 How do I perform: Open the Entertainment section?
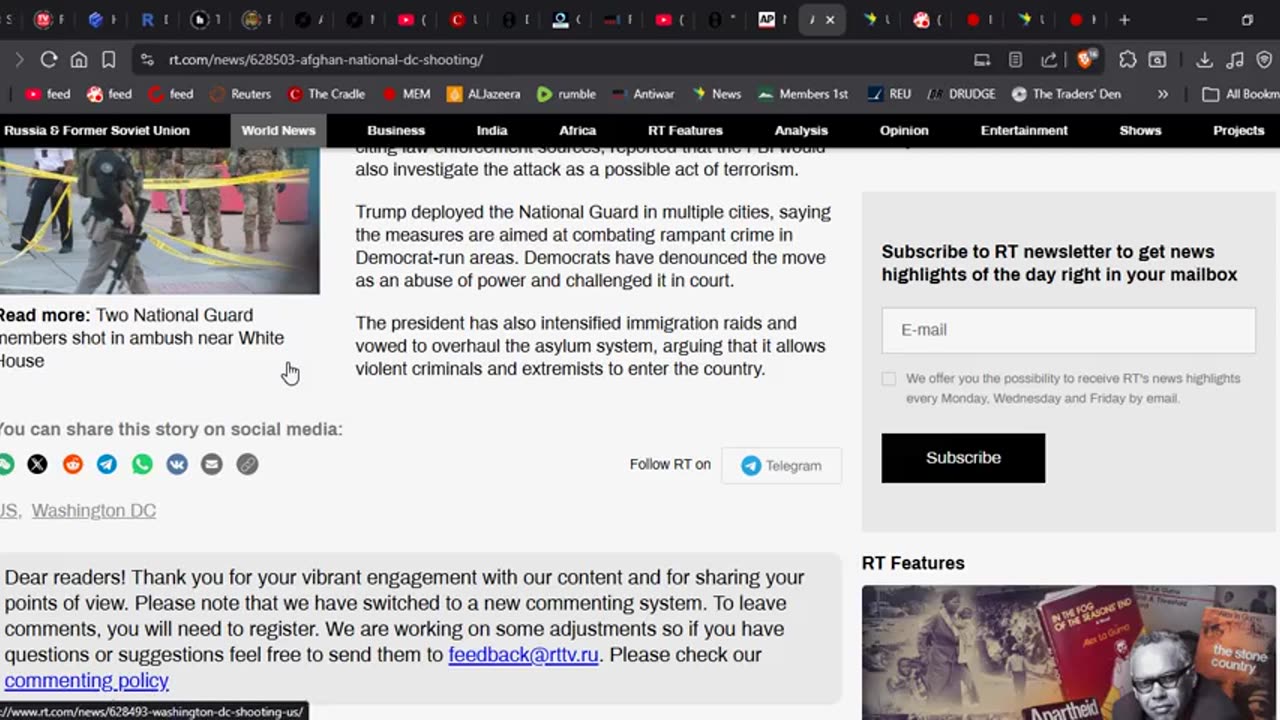coord(1024,130)
